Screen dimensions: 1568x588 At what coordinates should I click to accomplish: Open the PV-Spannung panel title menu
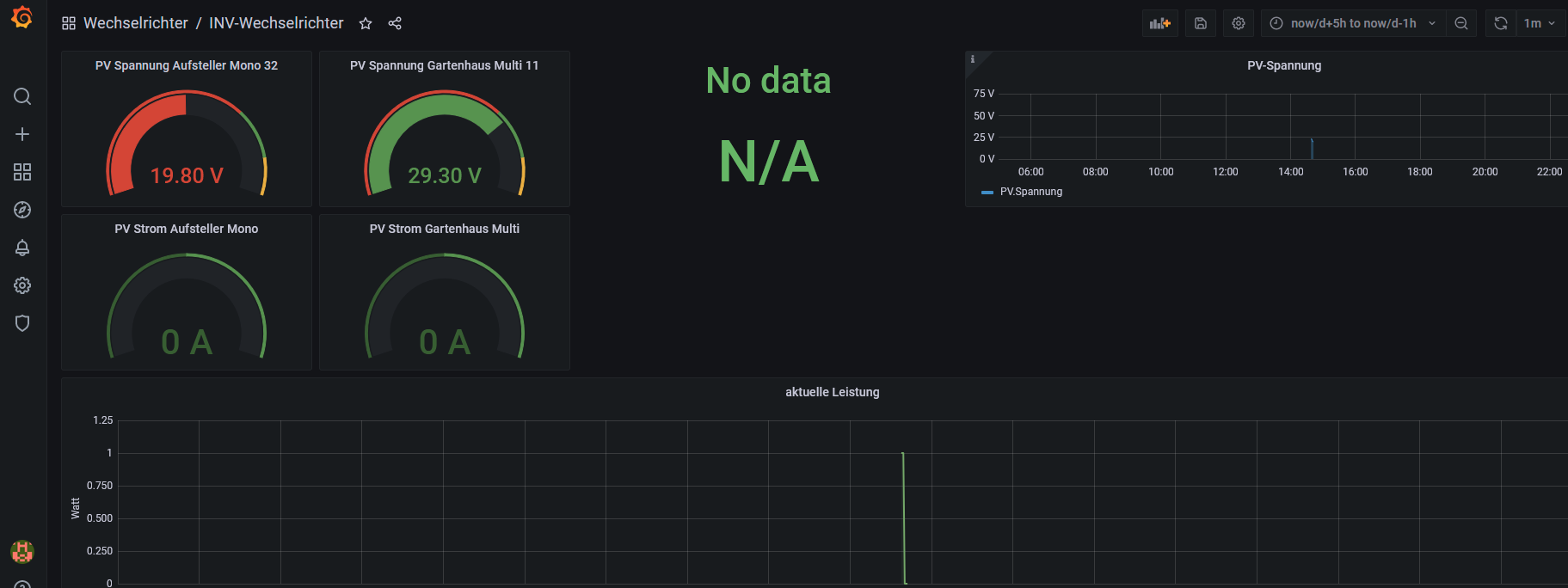(1283, 65)
